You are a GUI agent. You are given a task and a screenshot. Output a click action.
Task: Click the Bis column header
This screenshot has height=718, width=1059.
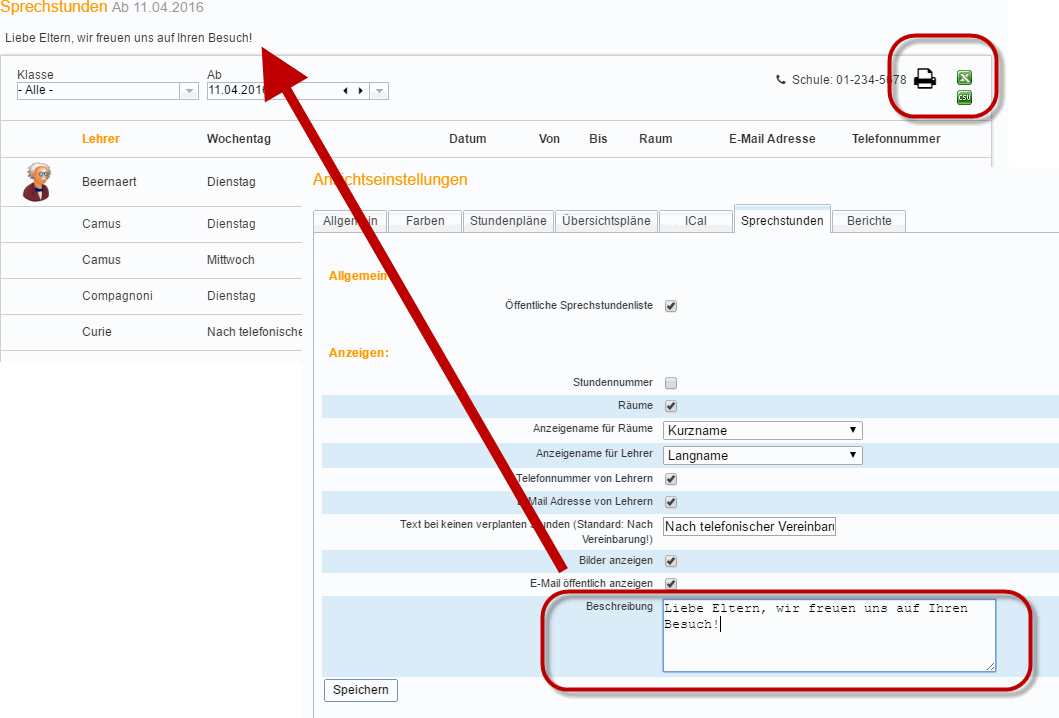point(598,138)
